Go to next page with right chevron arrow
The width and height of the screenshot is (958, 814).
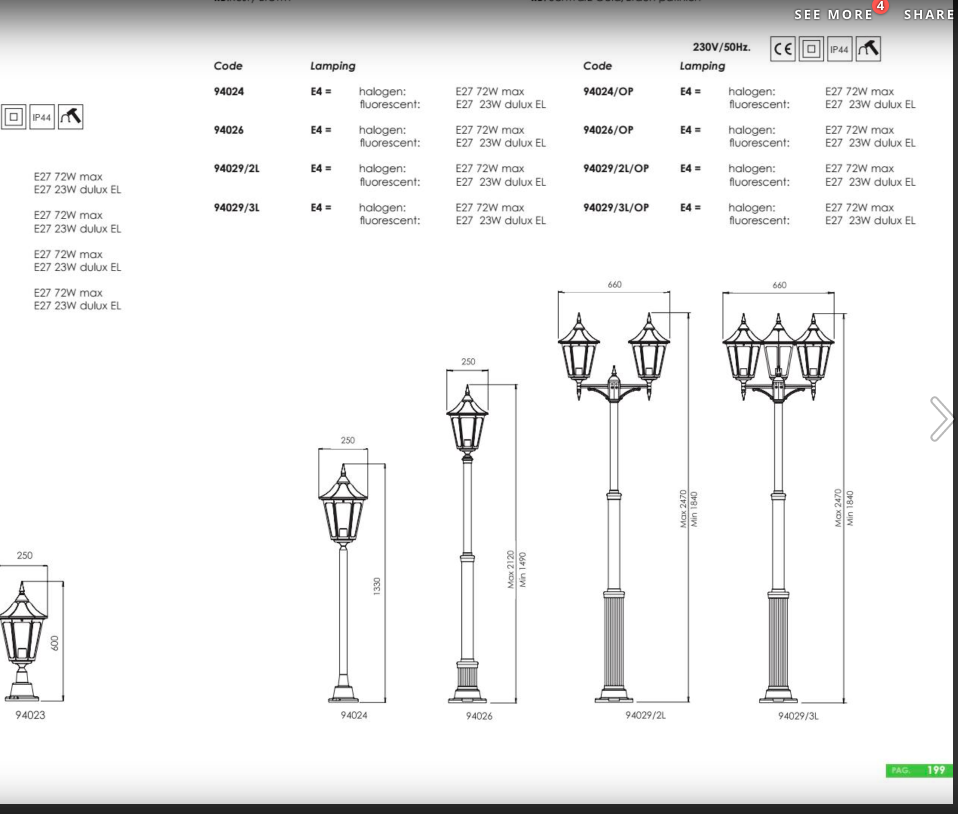pyautogui.click(x=940, y=419)
